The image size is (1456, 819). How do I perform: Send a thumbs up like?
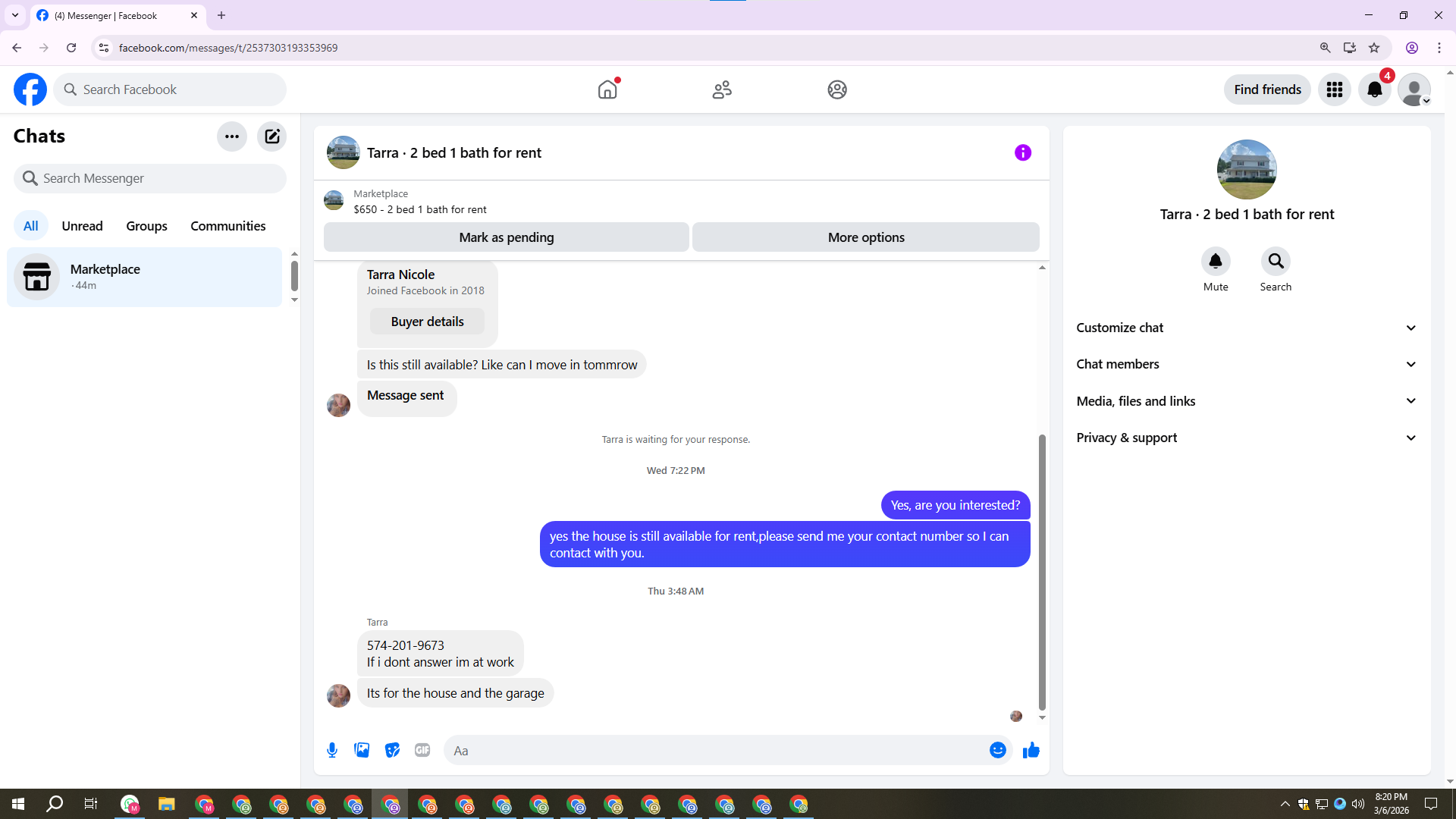point(1031,750)
